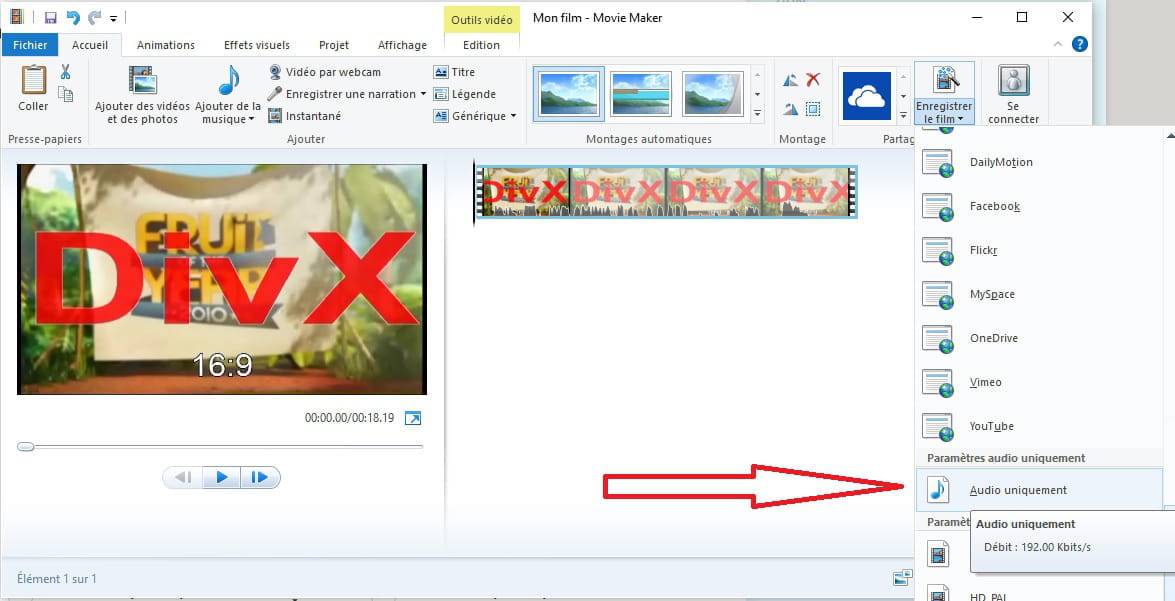Choose OneDrive in the save list

(1039, 339)
